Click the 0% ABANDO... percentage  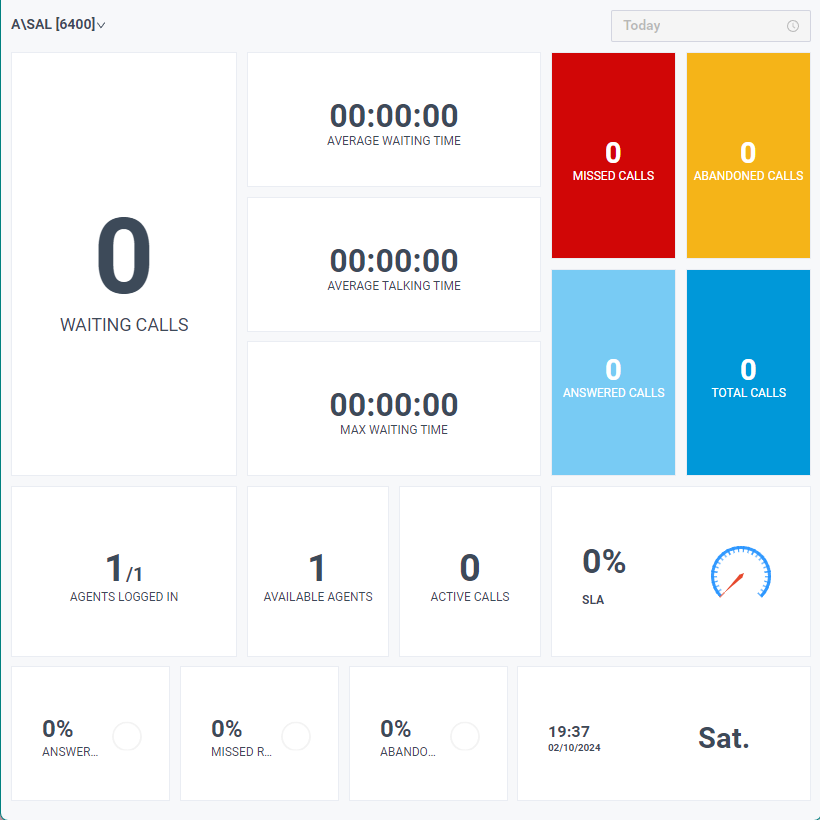pyautogui.click(x=395, y=729)
